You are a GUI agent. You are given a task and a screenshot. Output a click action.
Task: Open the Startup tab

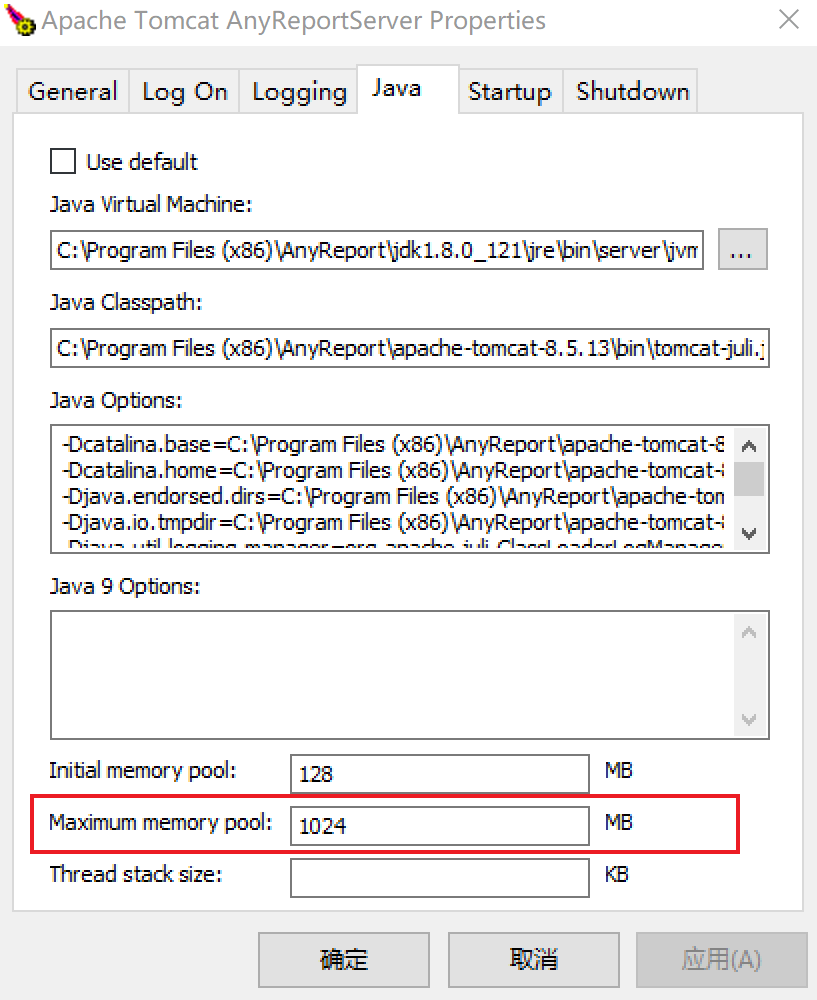coord(509,92)
